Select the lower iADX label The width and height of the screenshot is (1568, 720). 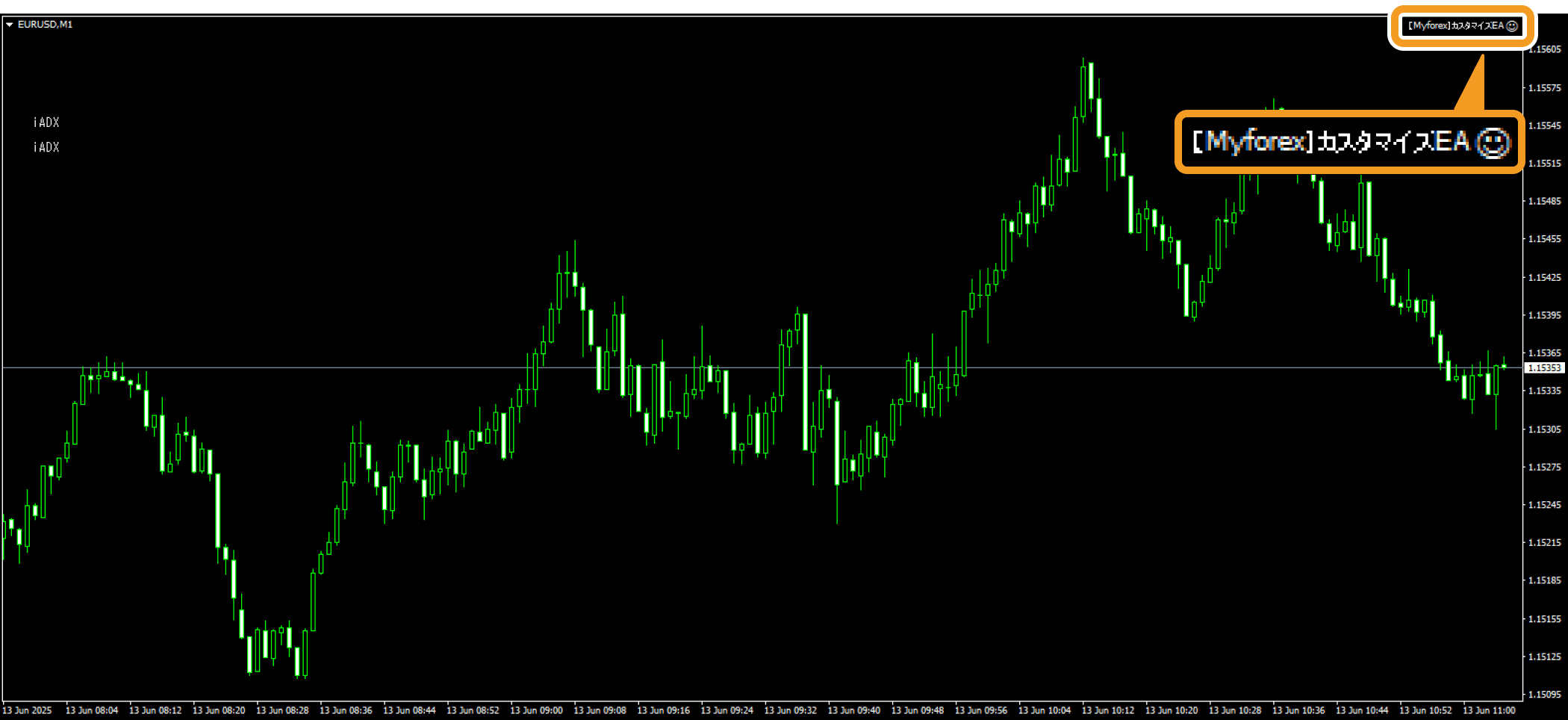[46, 148]
